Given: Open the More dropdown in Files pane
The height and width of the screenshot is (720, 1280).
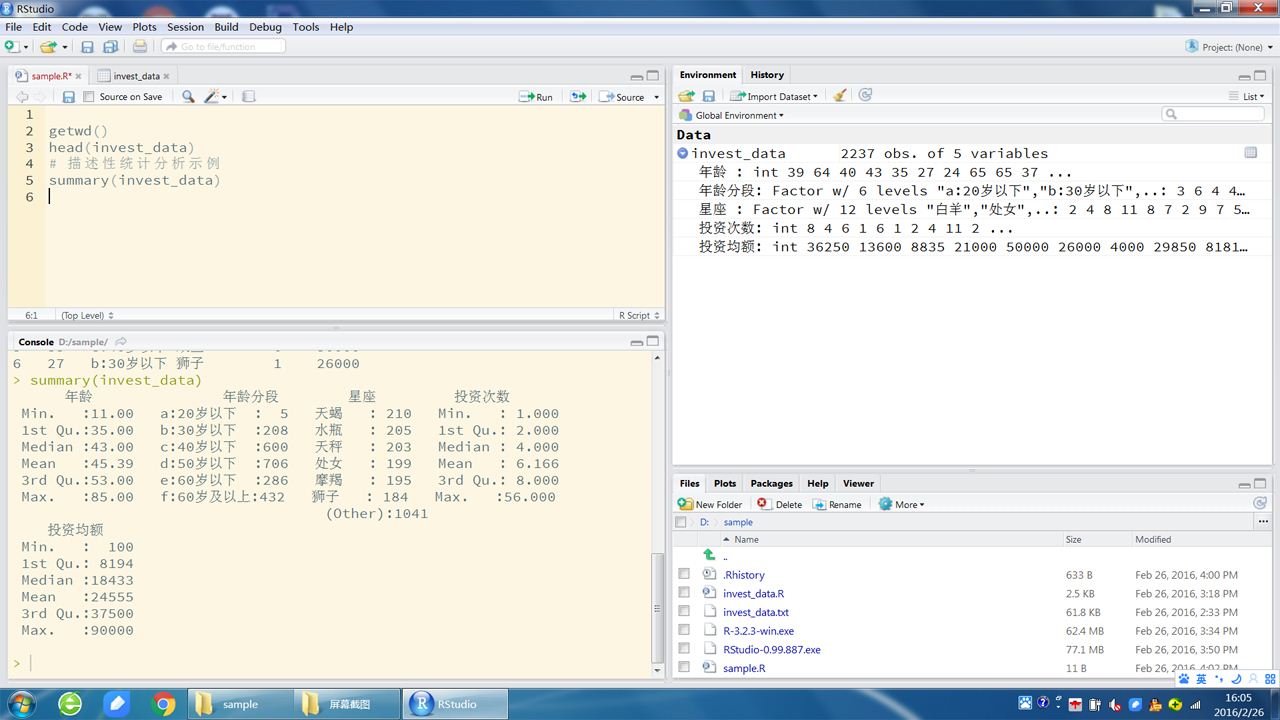Looking at the screenshot, I should tap(901, 504).
